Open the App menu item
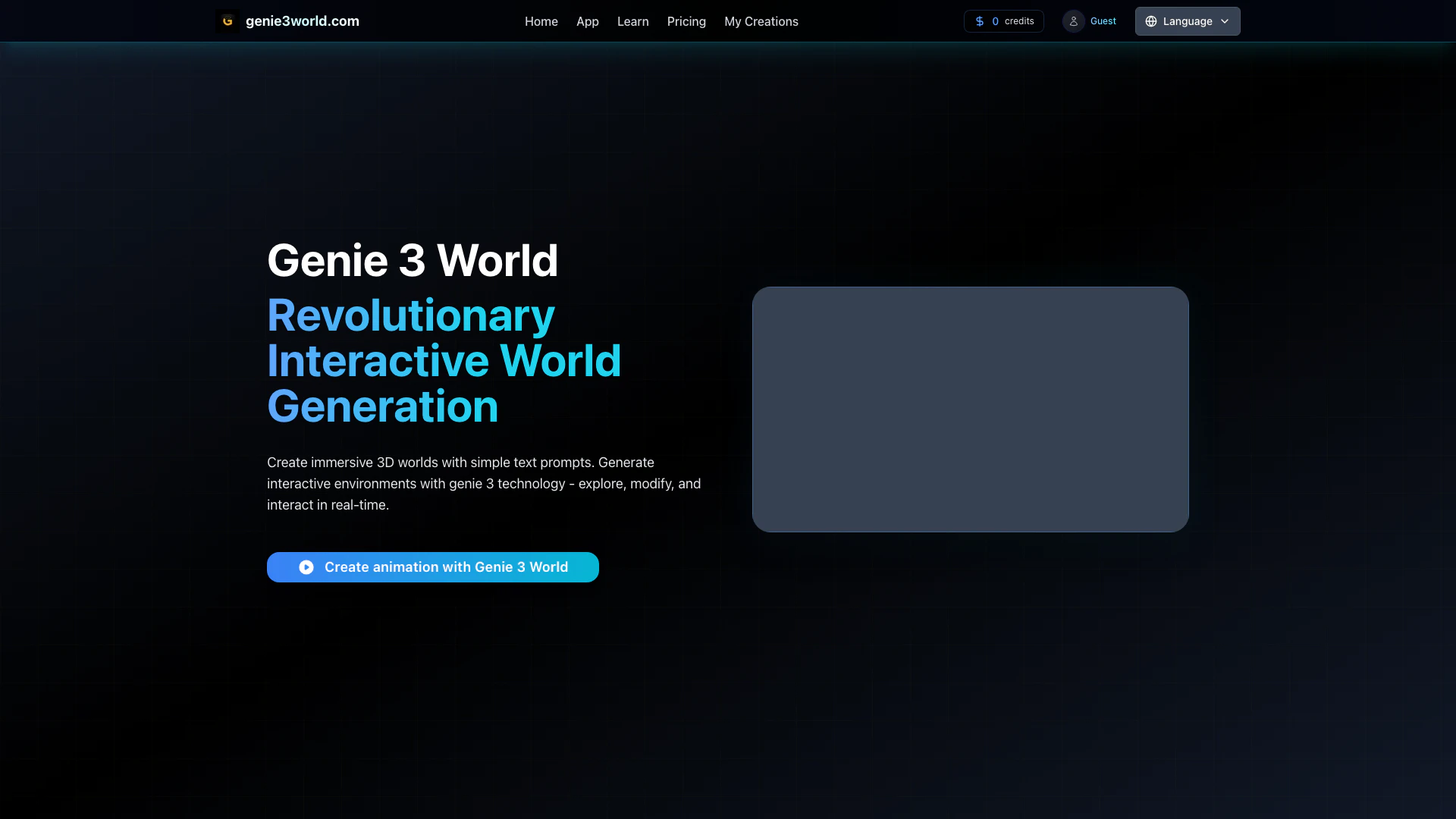Image resolution: width=1456 pixels, height=819 pixels. pyautogui.click(x=587, y=21)
